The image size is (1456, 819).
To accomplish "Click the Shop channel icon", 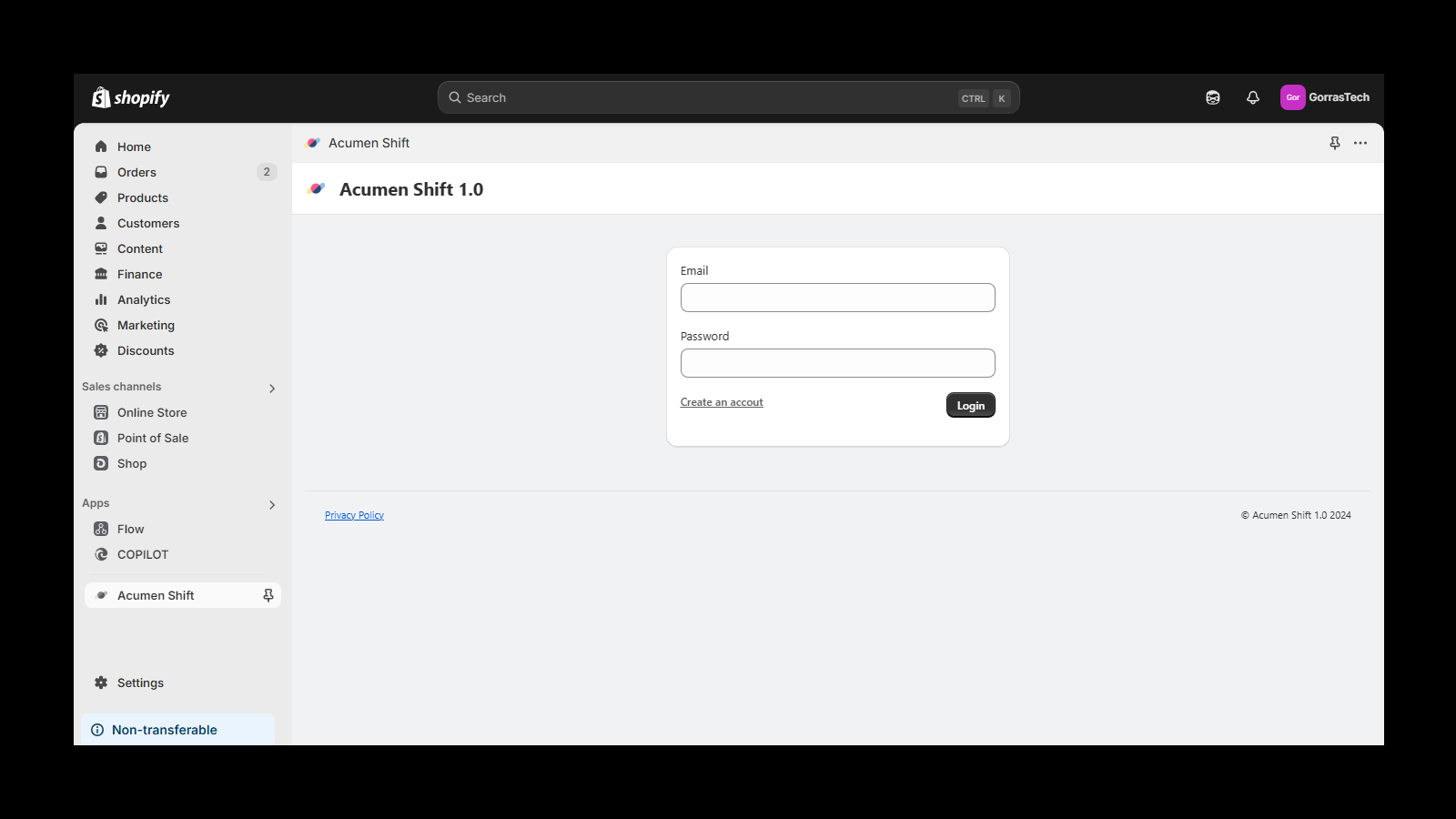I will (101, 463).
